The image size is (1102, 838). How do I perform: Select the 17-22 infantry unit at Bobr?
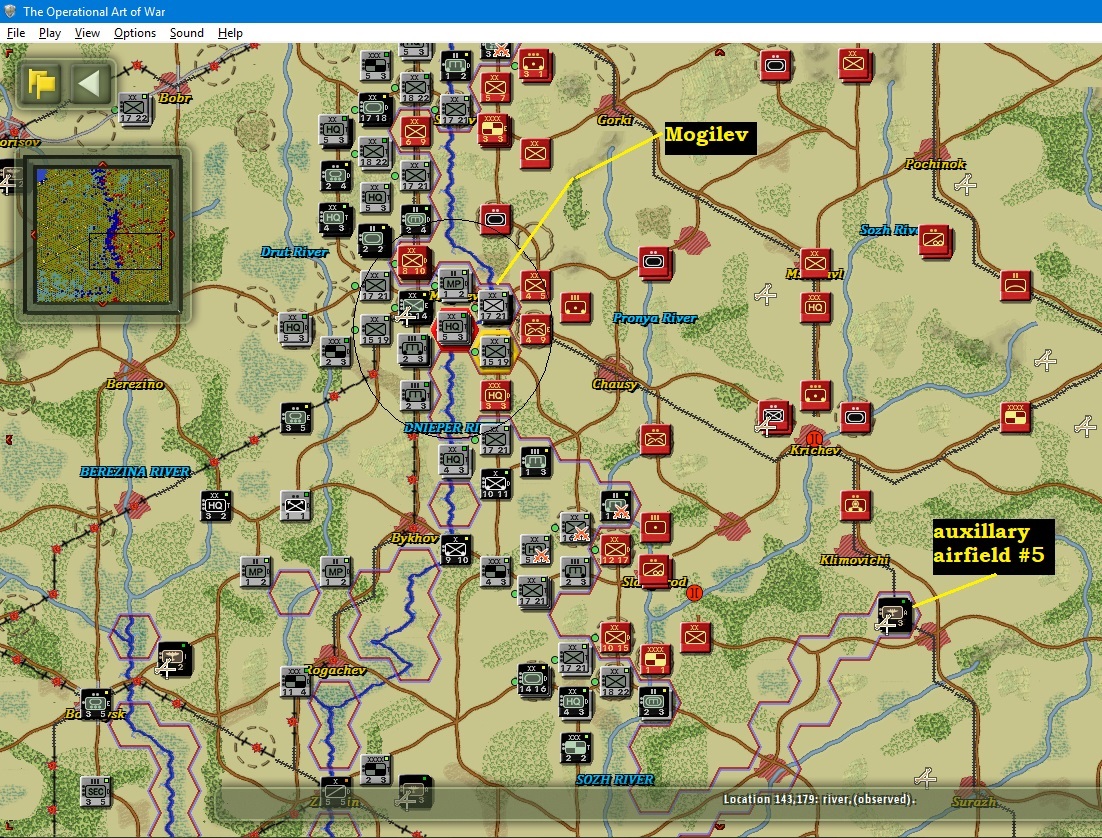[135, 108]
